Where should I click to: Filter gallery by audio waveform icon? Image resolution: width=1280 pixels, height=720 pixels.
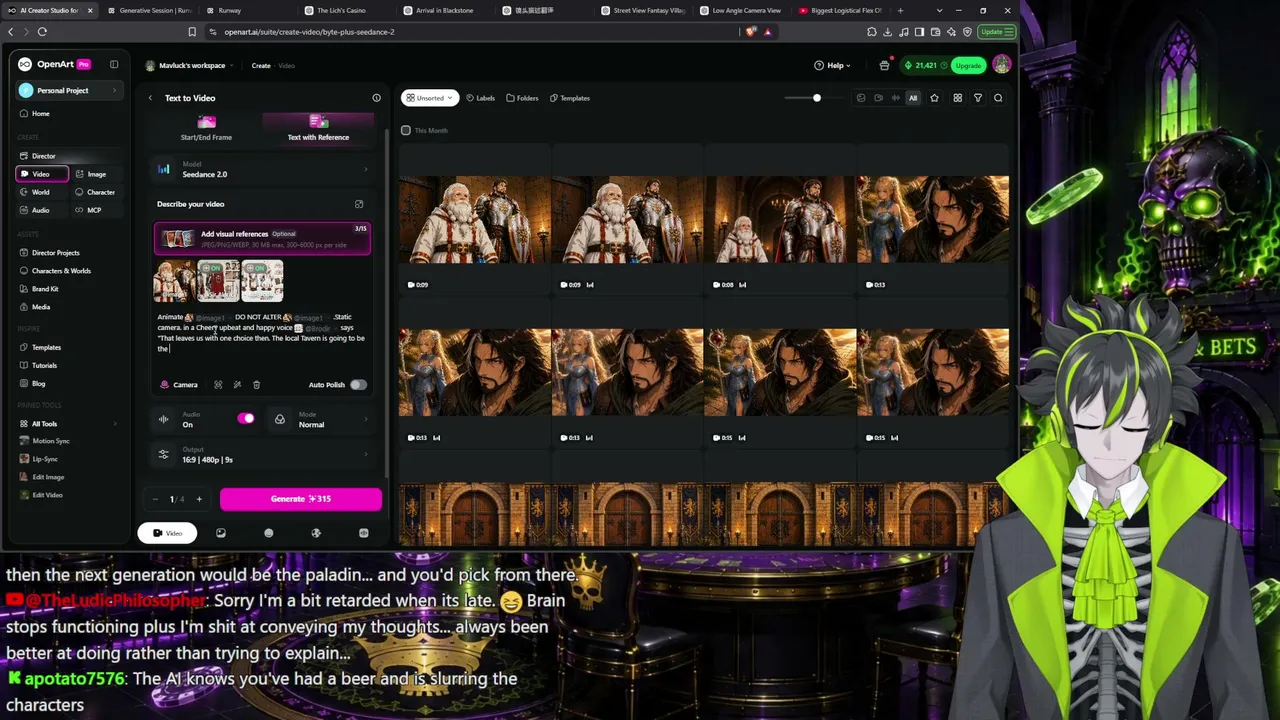point(896,98)
